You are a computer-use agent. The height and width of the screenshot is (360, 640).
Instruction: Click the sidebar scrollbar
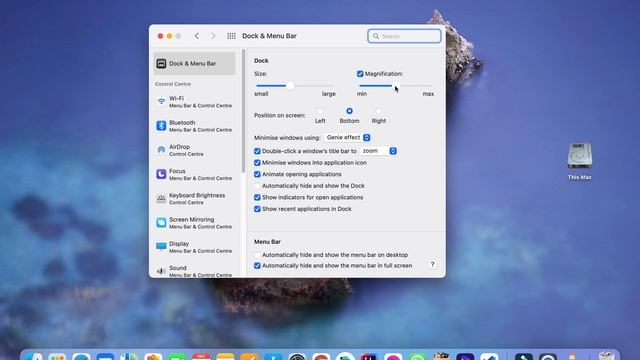tap(244, 111)
